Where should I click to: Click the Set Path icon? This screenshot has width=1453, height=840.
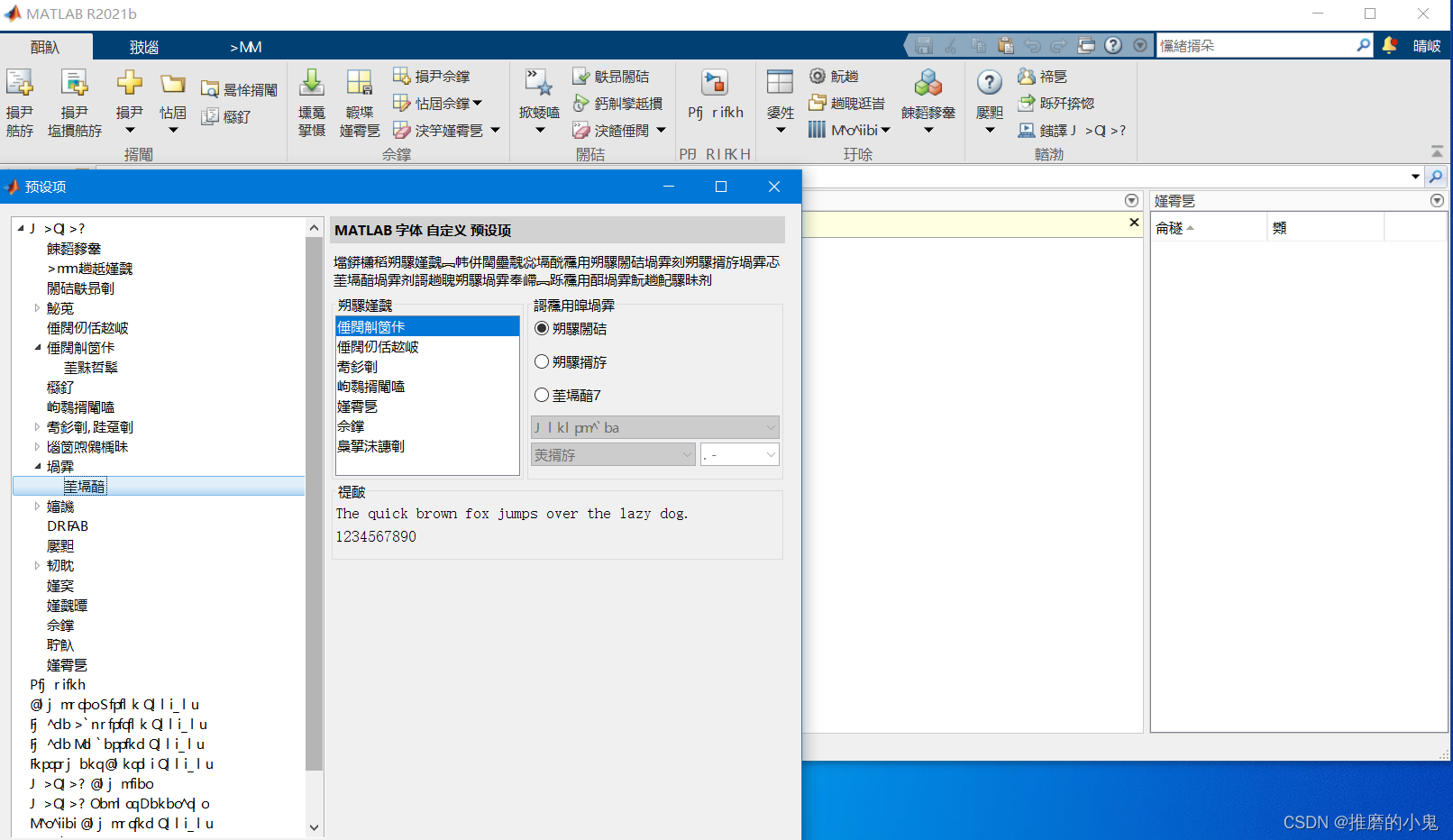coord(818,103)
